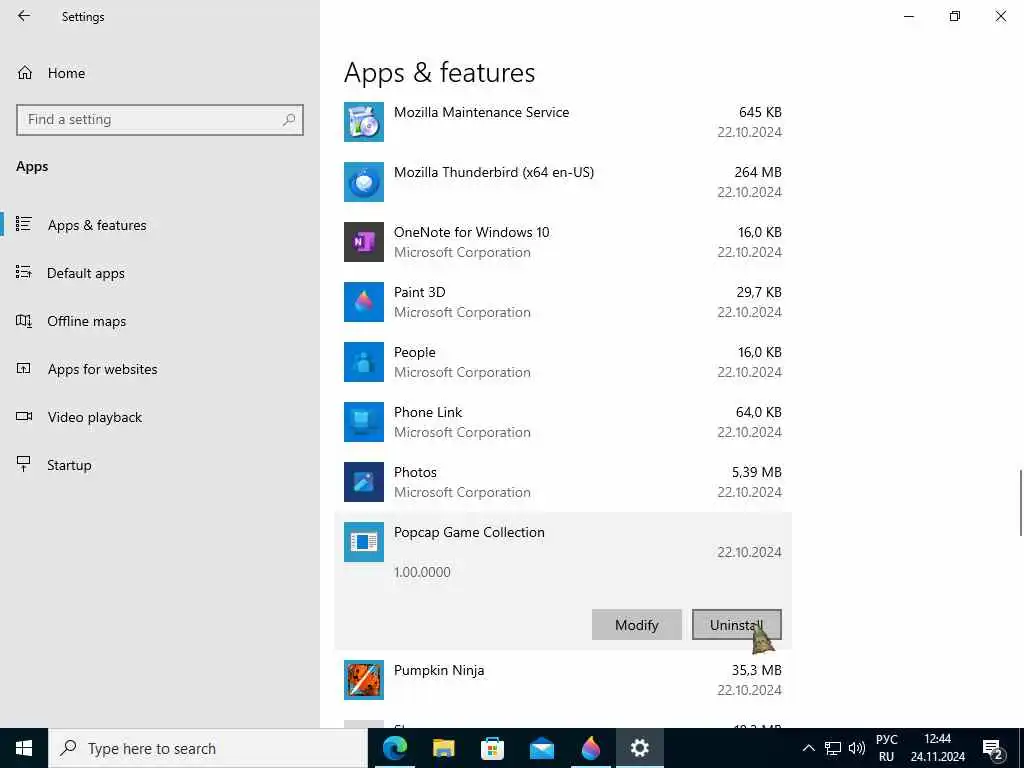Open the Startup section
Screen dimensions: 1024x768
[69, 465]
